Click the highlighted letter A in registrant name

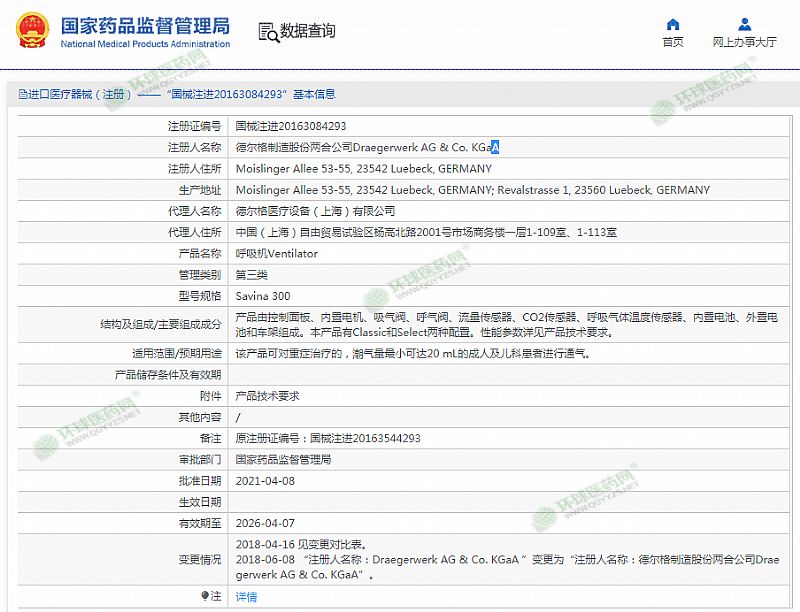coord(495,148)
